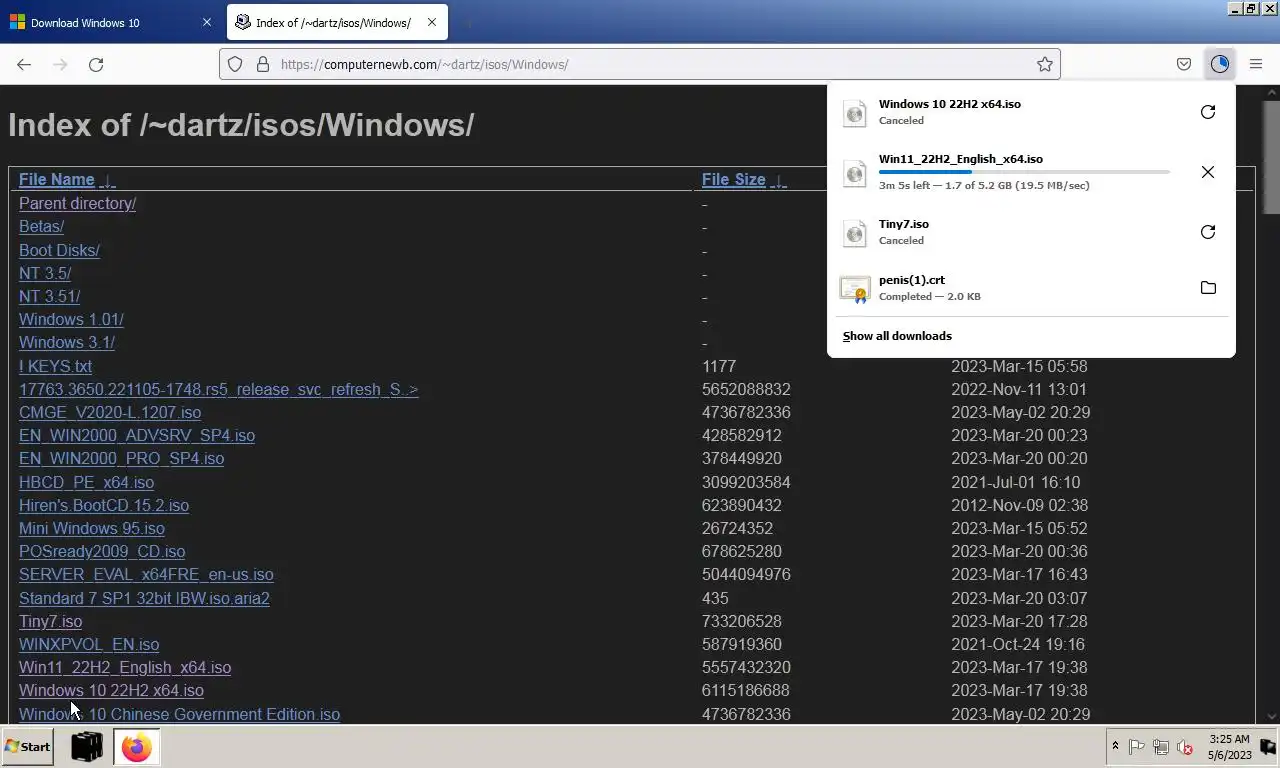
Task: Click the Win11 download progress bar
Action: 1024,172
